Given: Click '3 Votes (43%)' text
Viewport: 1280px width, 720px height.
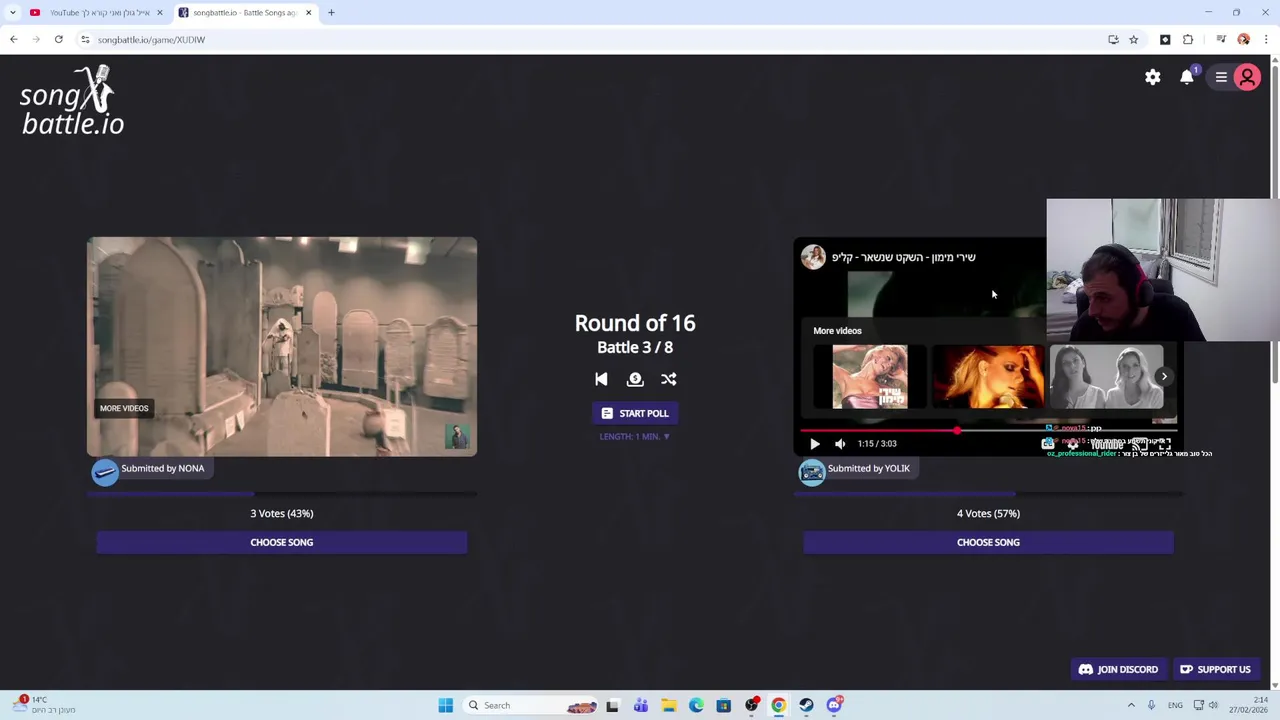Looking at the screenshot, I should 282,513.
